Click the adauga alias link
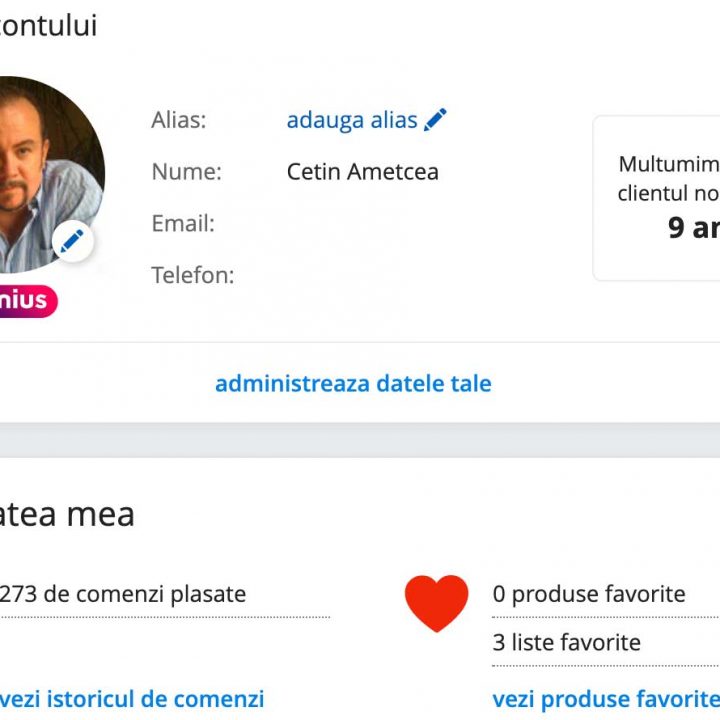The image size is (720, 720). coord(352,120)
